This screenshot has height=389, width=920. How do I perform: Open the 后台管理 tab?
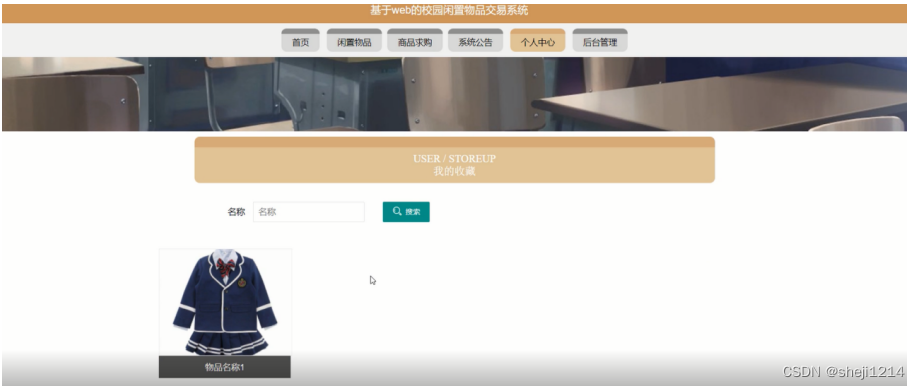coord(600,40)
